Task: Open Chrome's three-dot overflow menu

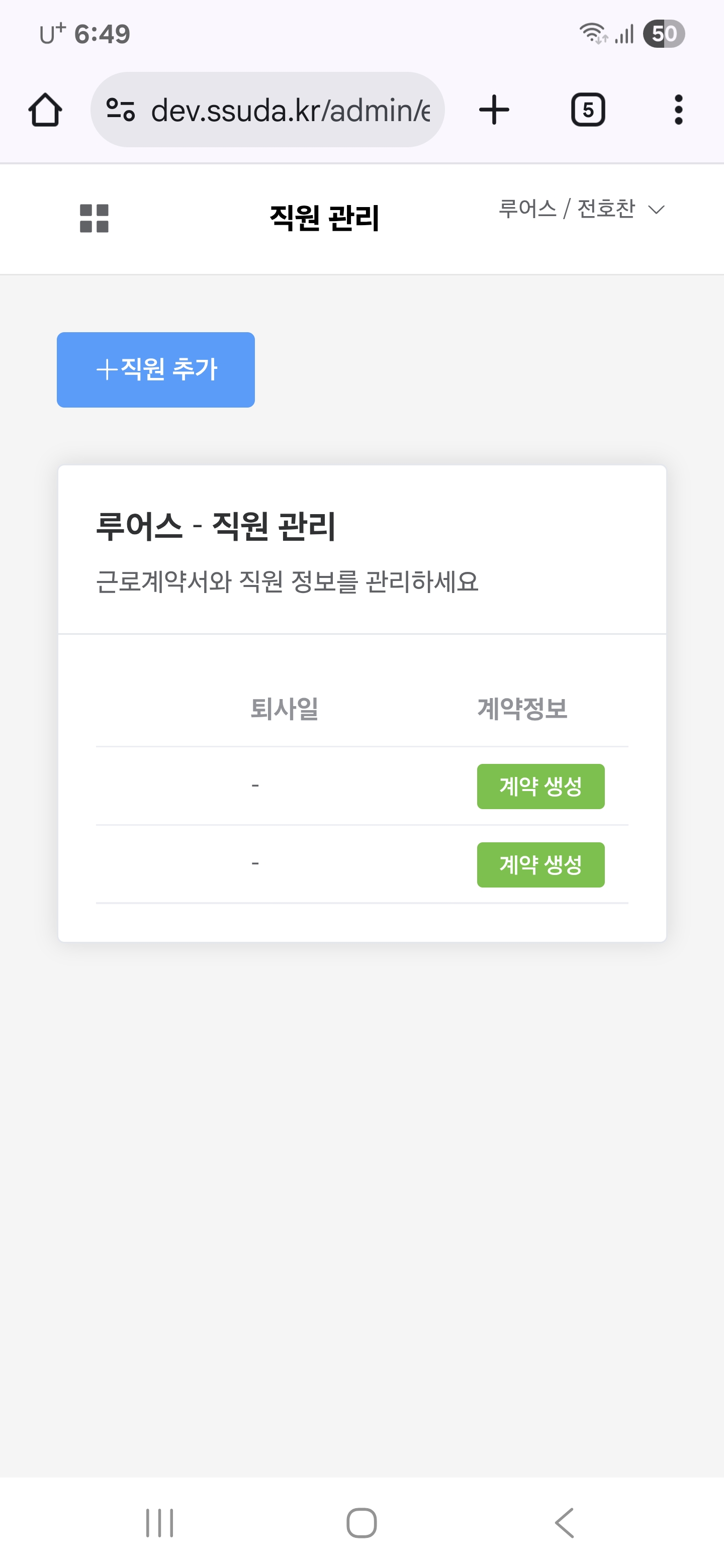Action: pyautogui.click(x=678, y=110)
